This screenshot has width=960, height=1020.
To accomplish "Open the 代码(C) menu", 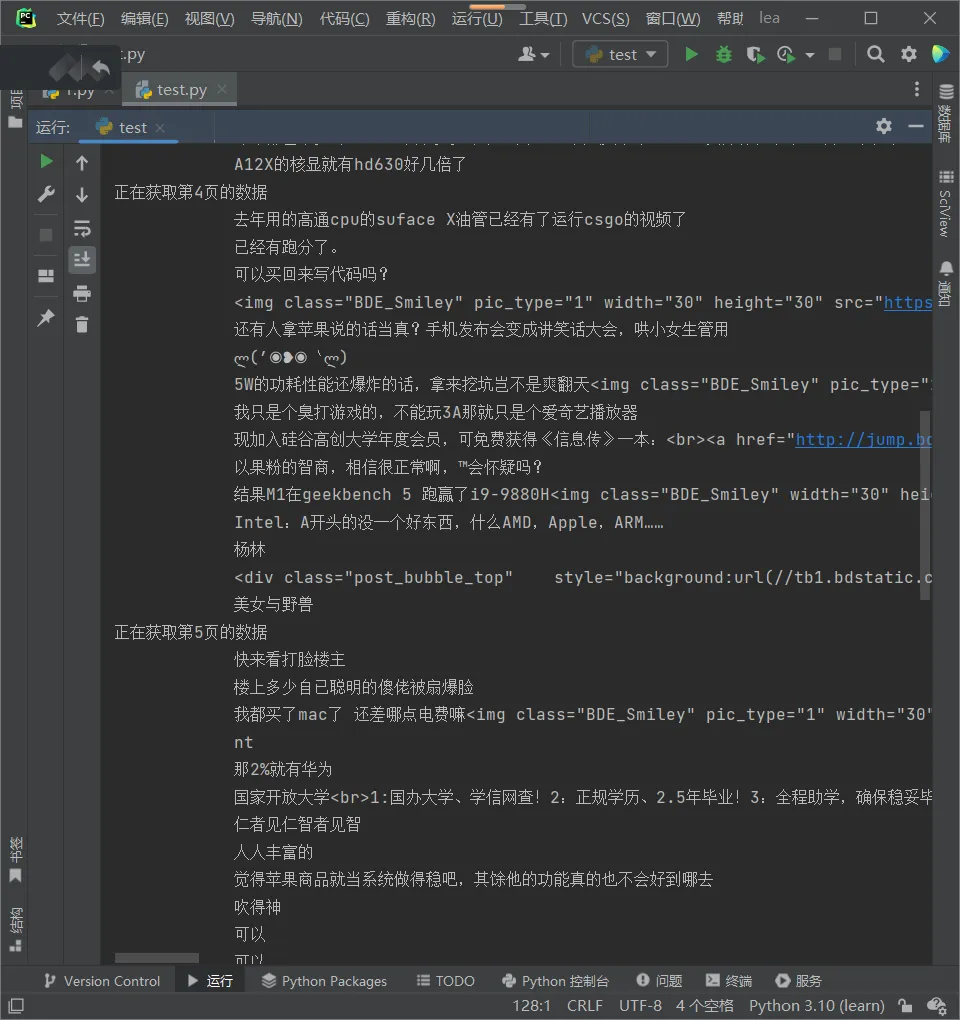I will (x=344, y=19).
